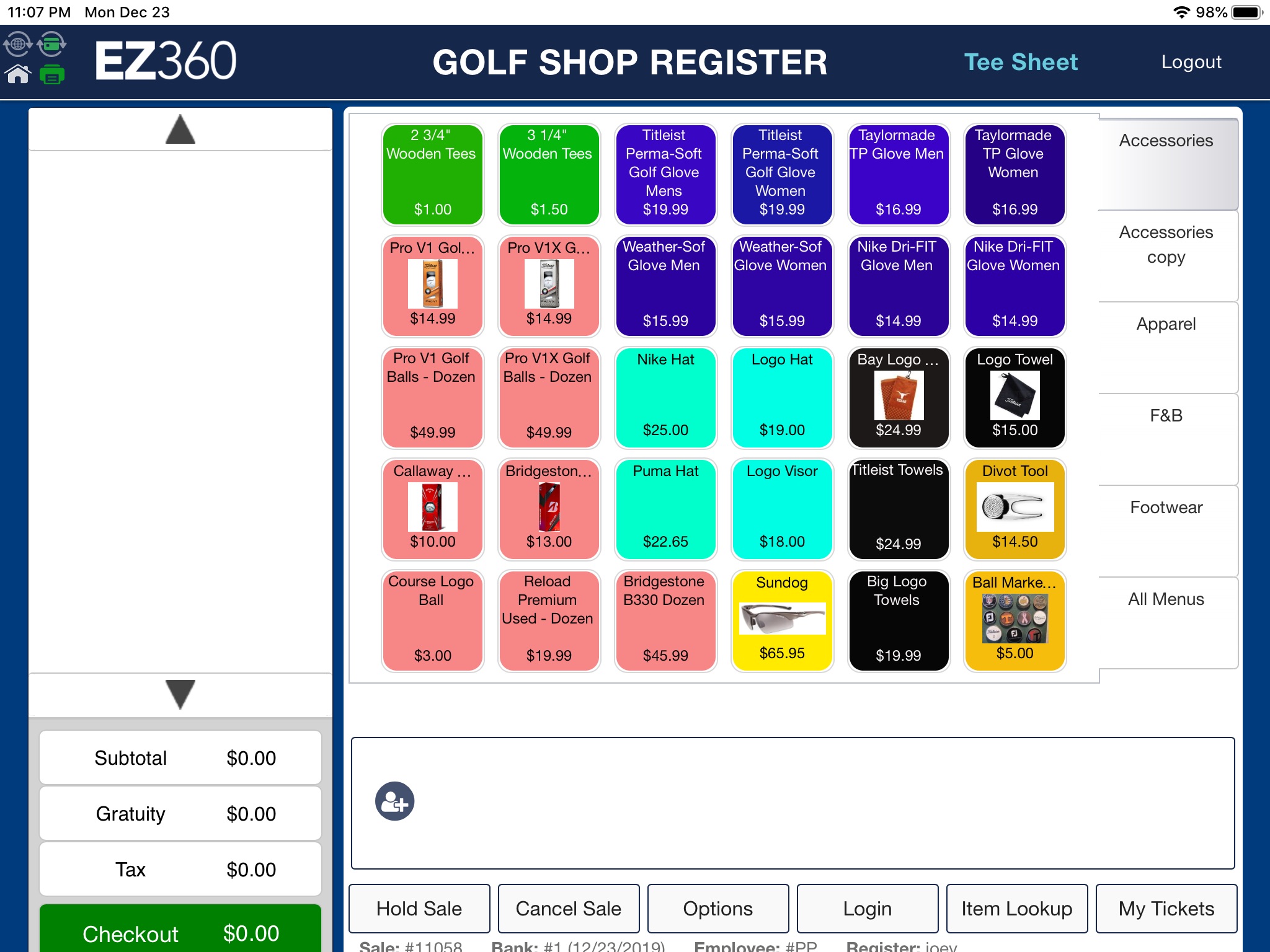The image size is (1270, 952).
Task: Switch to the Apparel tab
Action: point(1167,347)
